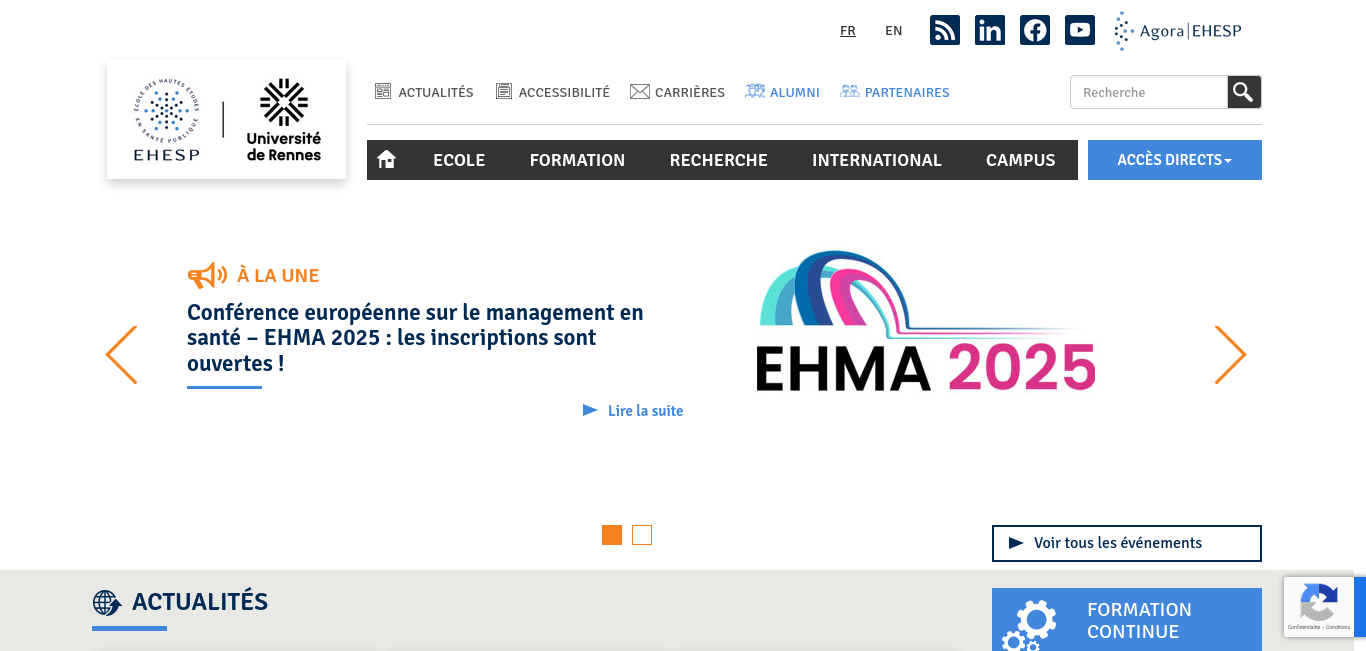Click the EHESP Université de Rennes logo

coord(227,120)
